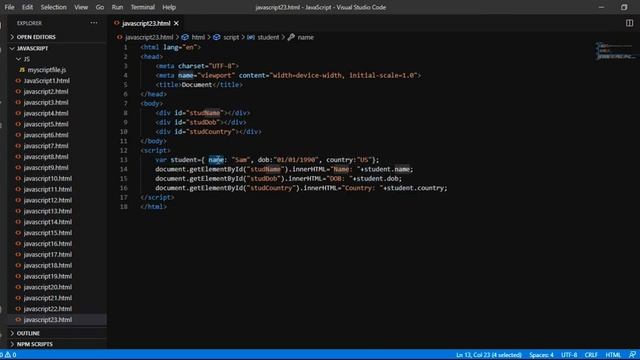Change indentation via Spaces: 4
Image resolution: width=640 pixels, height=360 pixels.
pos(541,355)
